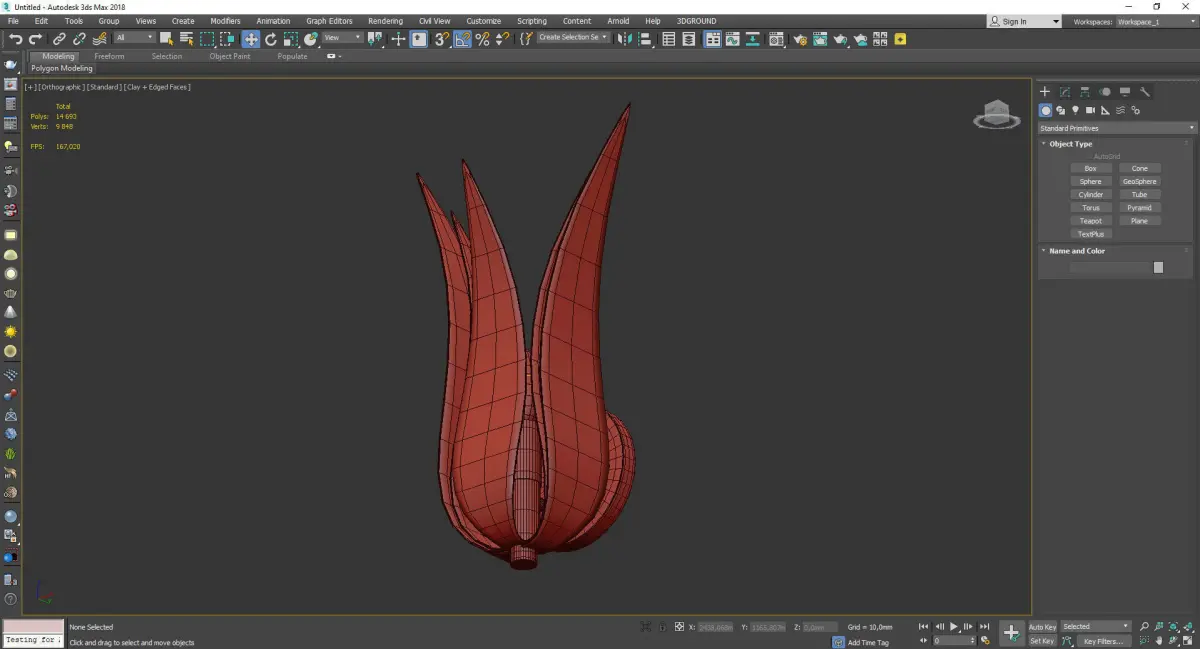Click the Redo arrow icon
This screenshot has width=1200, height=649.
coord(35,39)
